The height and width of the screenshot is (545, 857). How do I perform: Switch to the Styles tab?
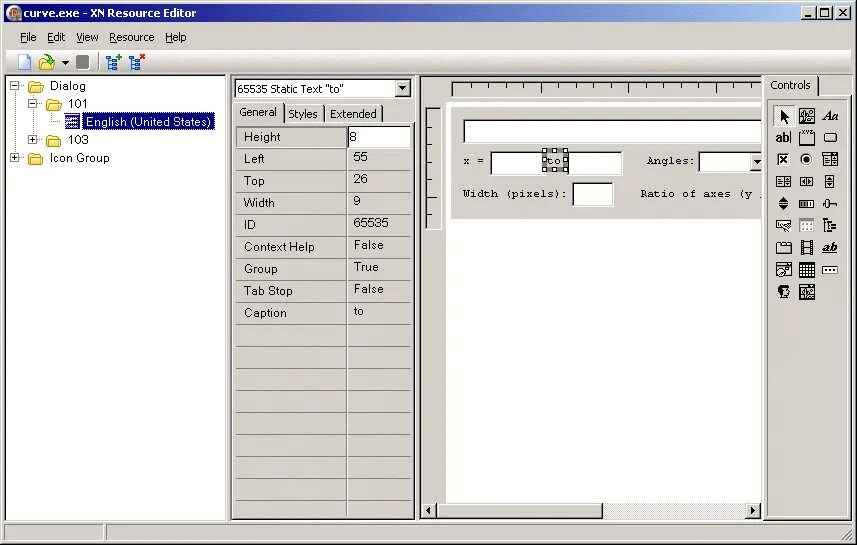coord(303,114)
